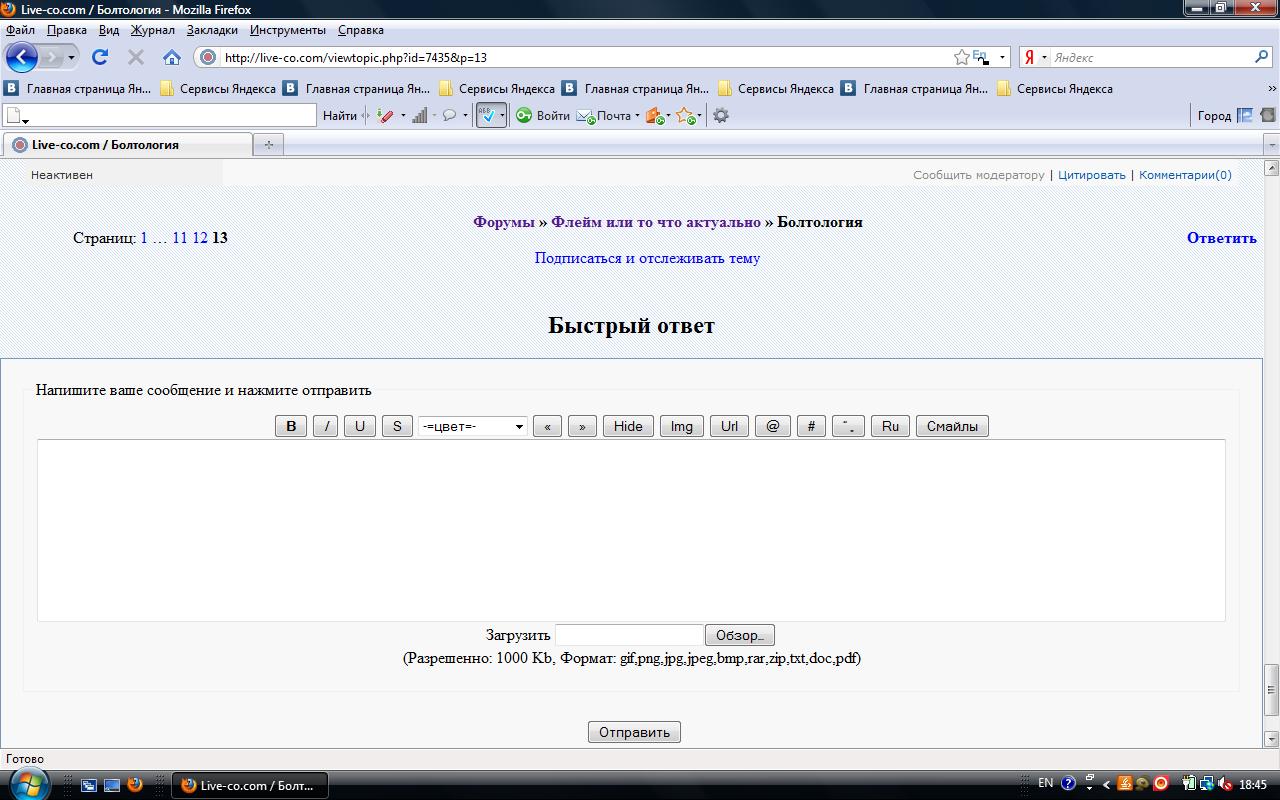Click the Windows Start orb
Screen dimensions: 1280x800
coord(27,784)
